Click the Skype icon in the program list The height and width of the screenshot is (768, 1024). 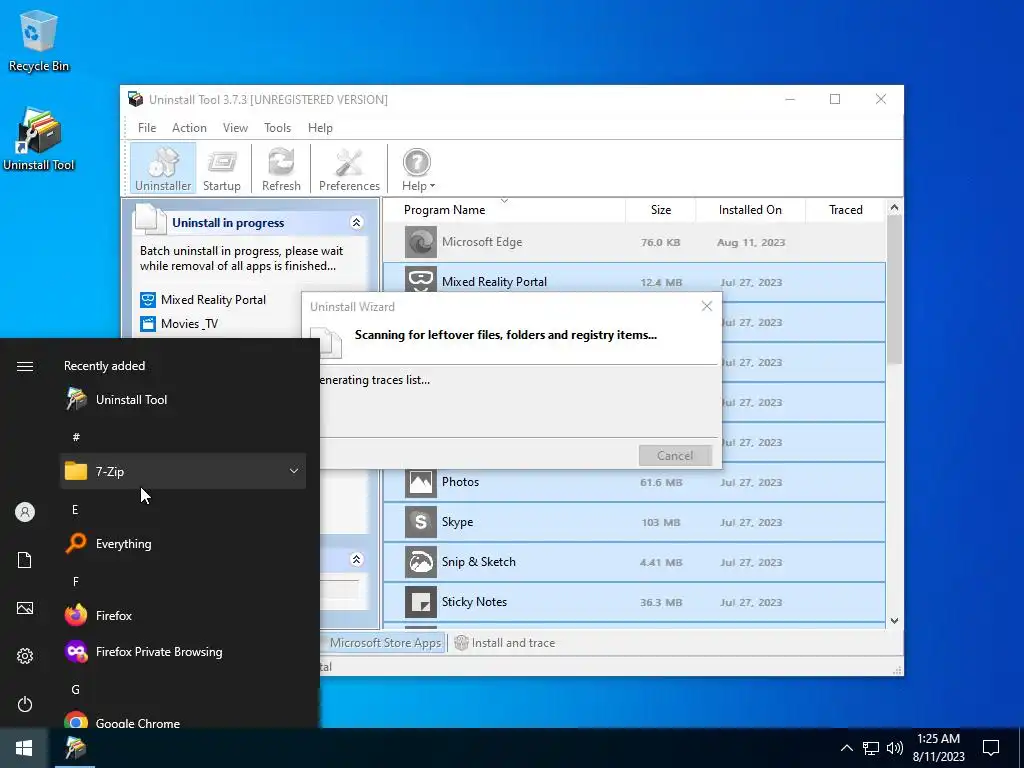pos(421,522)
